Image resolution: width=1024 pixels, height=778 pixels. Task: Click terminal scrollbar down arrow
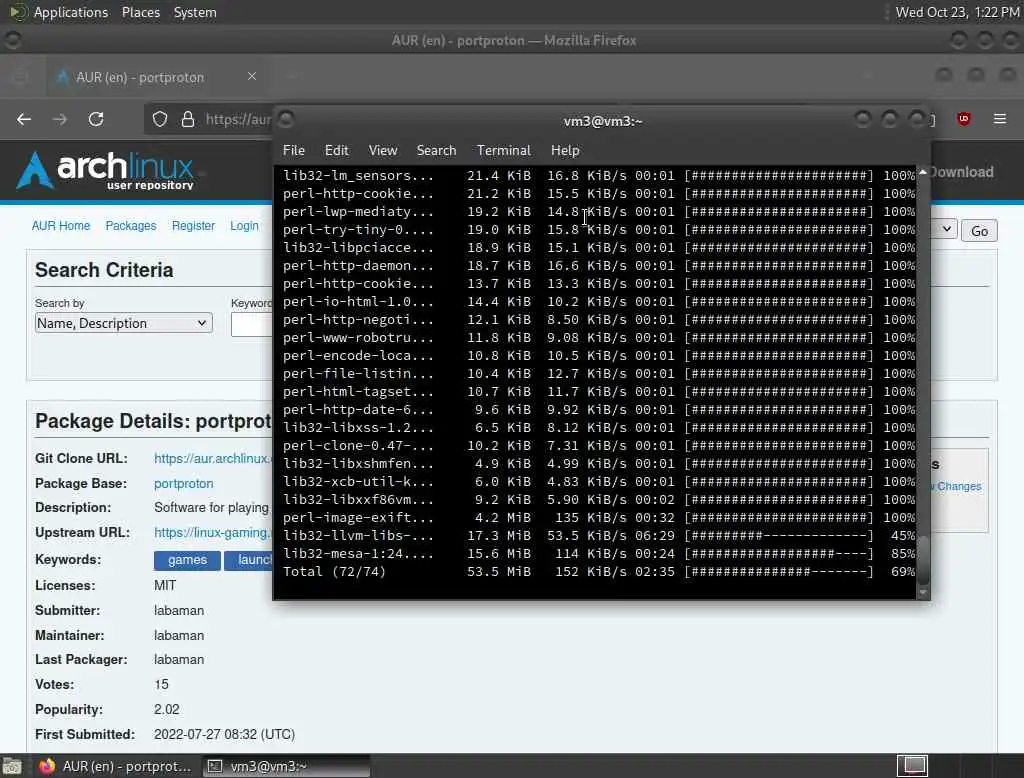[923, 592]
